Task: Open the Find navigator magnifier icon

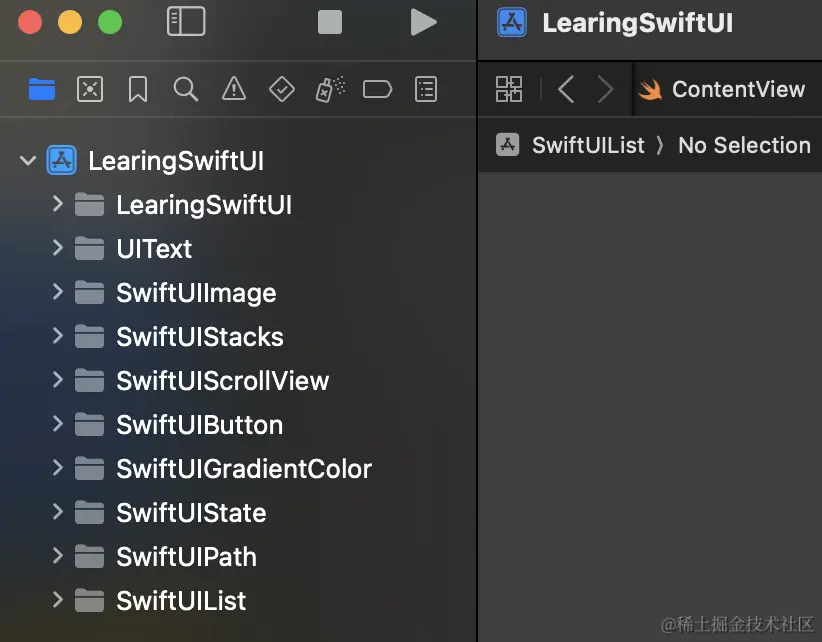Action: tap(186, 89)
